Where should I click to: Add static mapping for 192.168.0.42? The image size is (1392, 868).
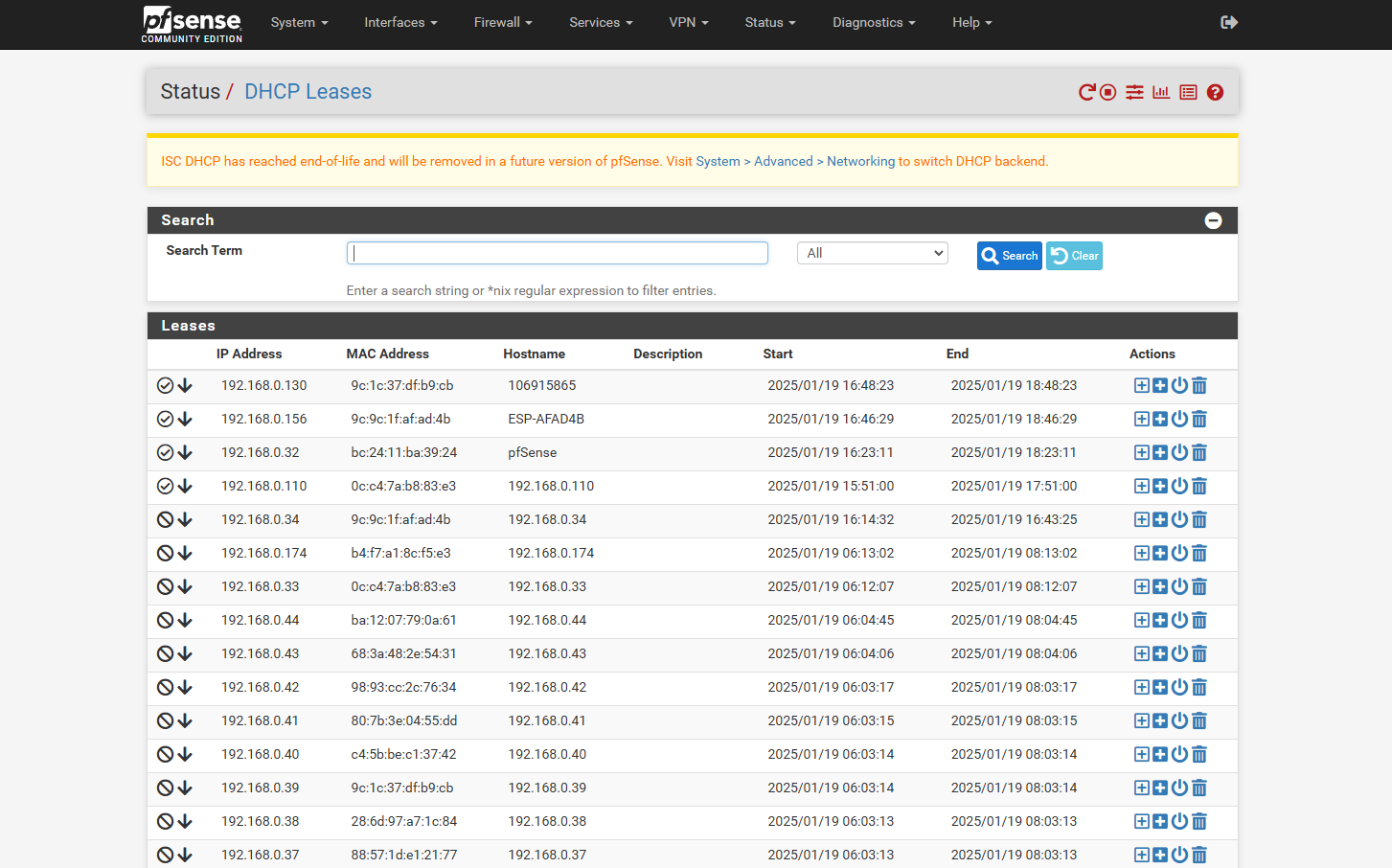click(x=1142, y=687)
